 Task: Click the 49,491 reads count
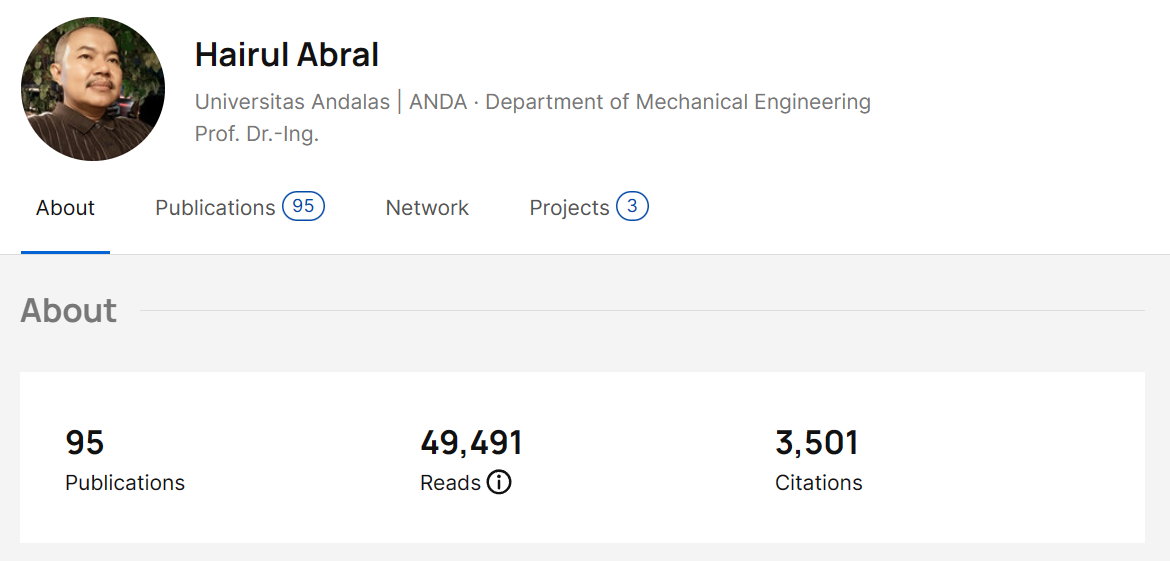pos(471,442)
